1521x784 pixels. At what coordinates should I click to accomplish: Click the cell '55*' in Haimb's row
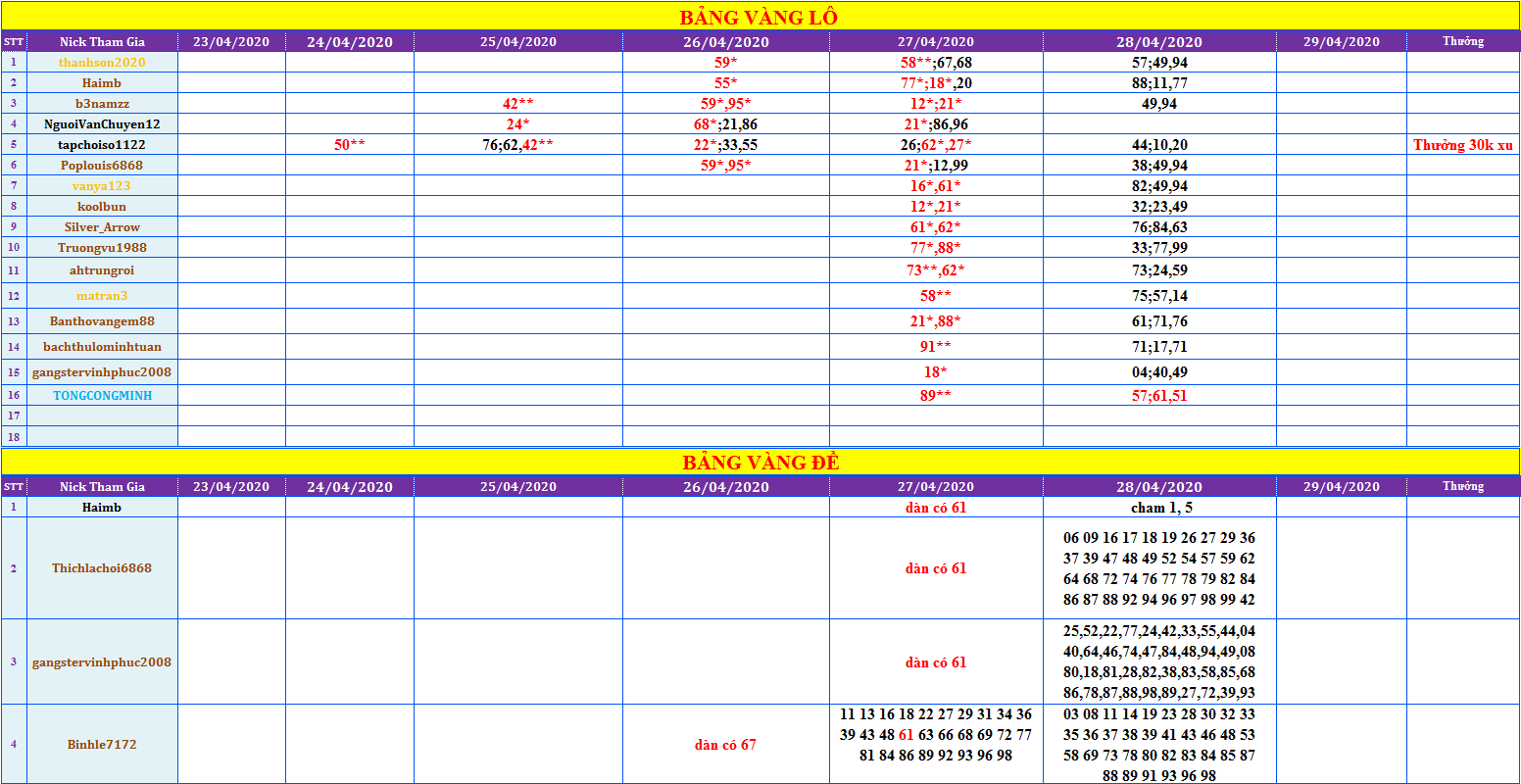725,82
